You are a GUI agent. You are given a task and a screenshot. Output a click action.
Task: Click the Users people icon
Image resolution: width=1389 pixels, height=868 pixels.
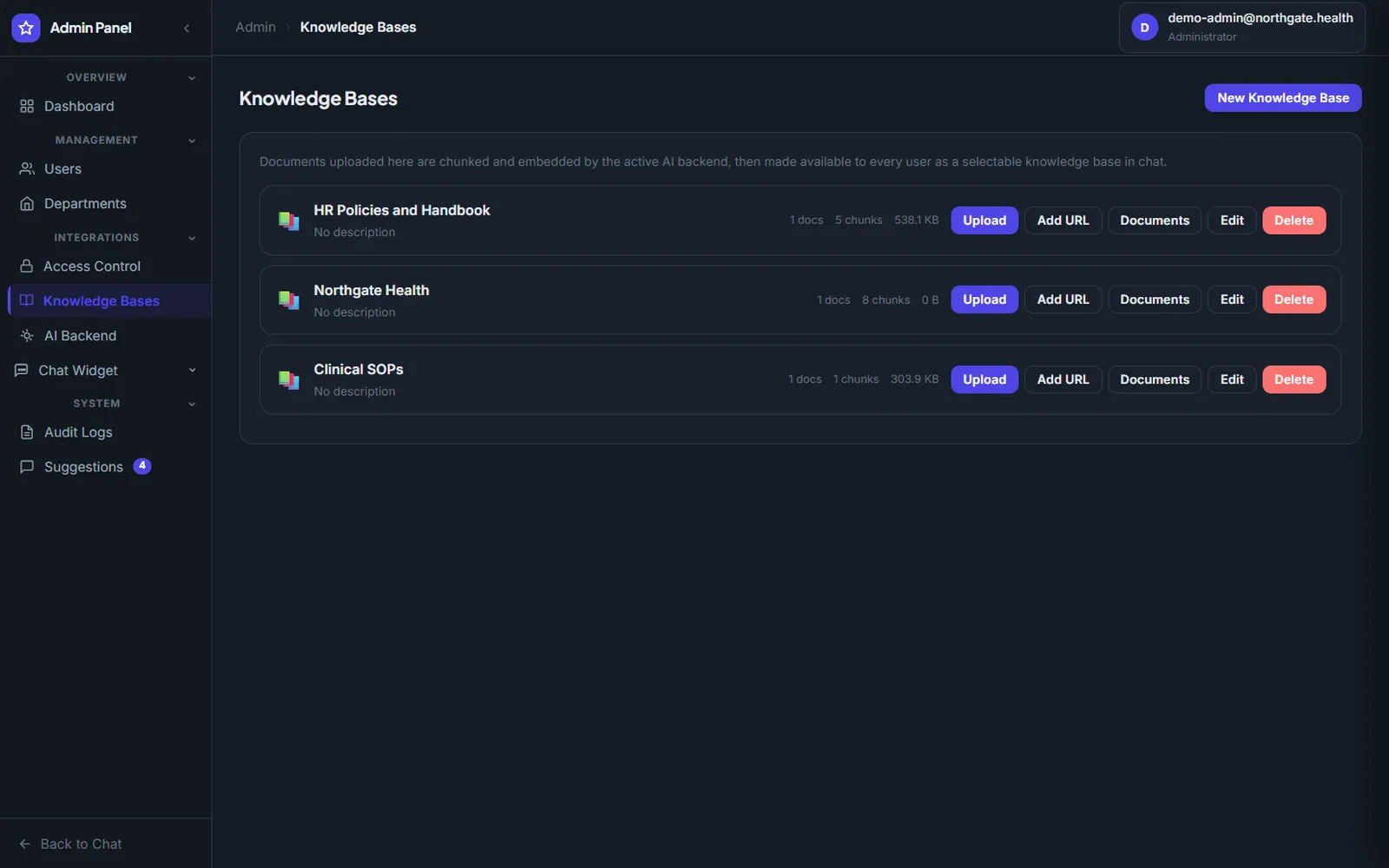point(27,168)
